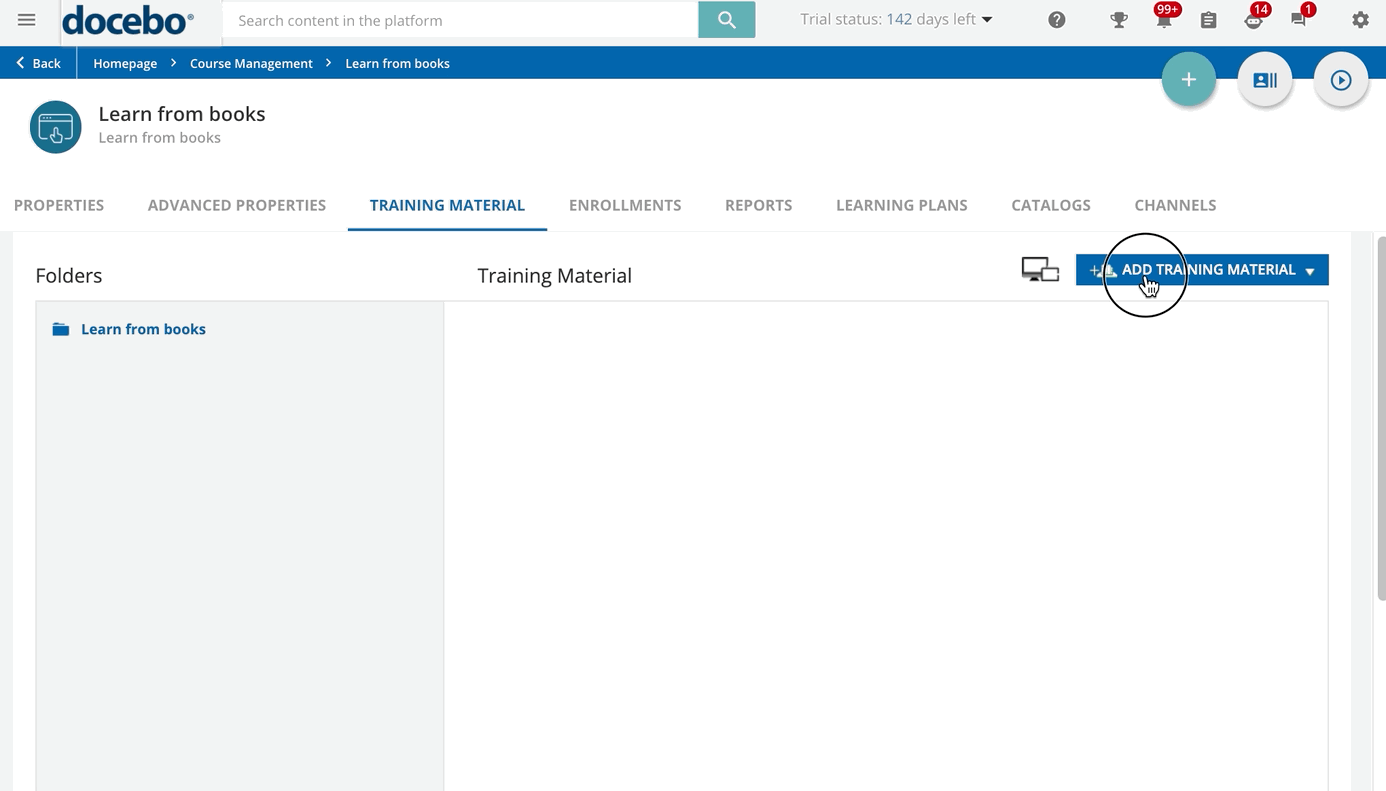1386x791 pixels.
Task: Switch to the Advanced Properties tab
Action: click(x=237, y=205)
